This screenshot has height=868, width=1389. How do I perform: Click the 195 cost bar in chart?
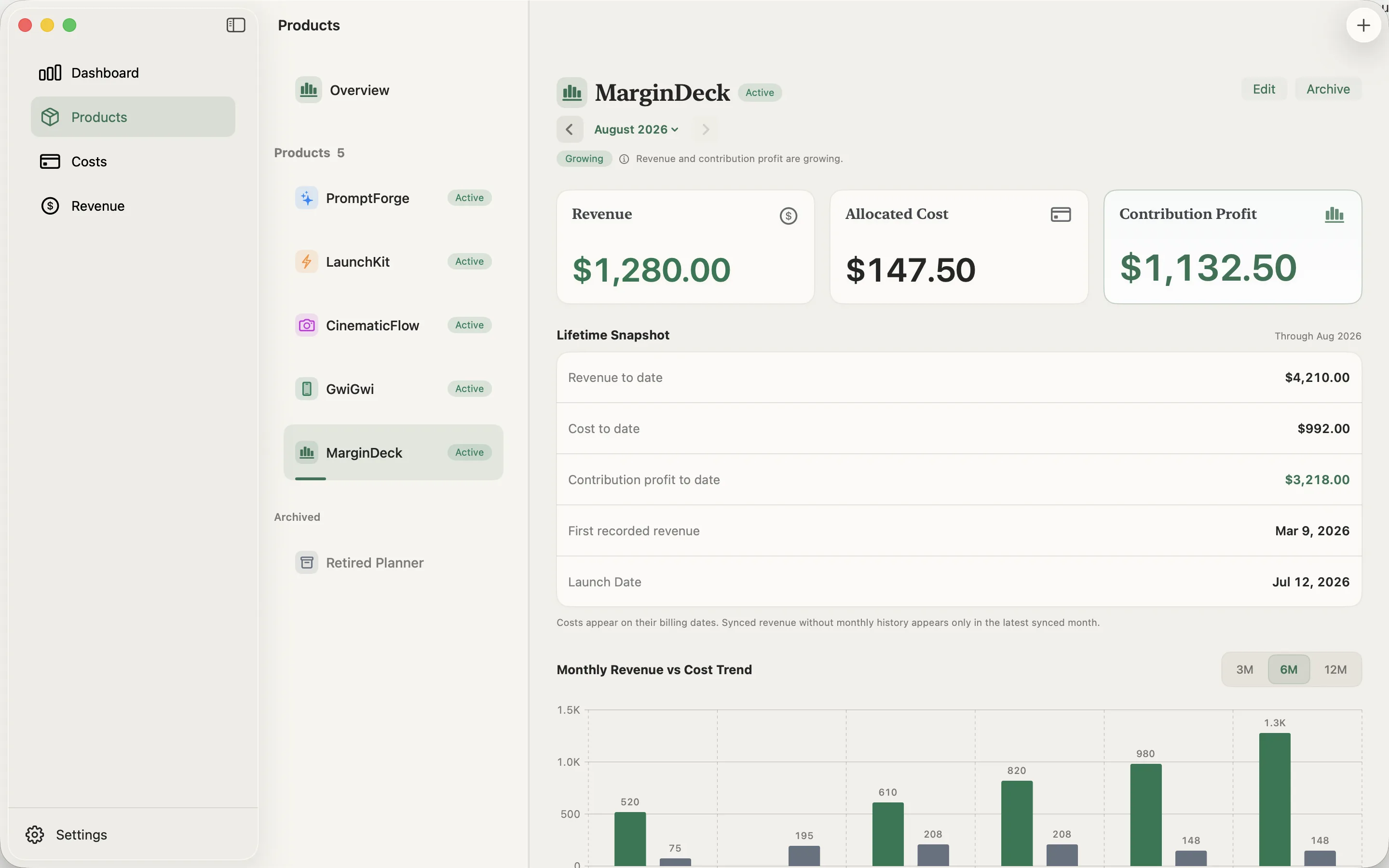[x=804, y=856]
